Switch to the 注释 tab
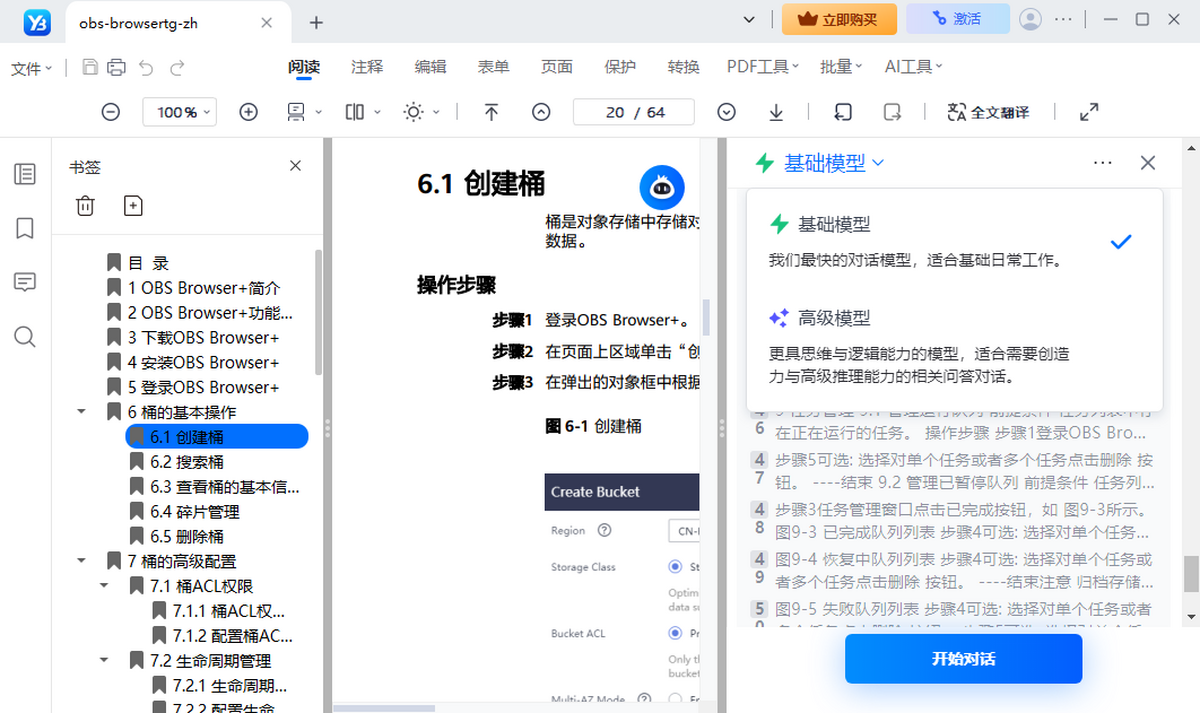This screenshot has width=1200, height=713. (x=367, y=67)
